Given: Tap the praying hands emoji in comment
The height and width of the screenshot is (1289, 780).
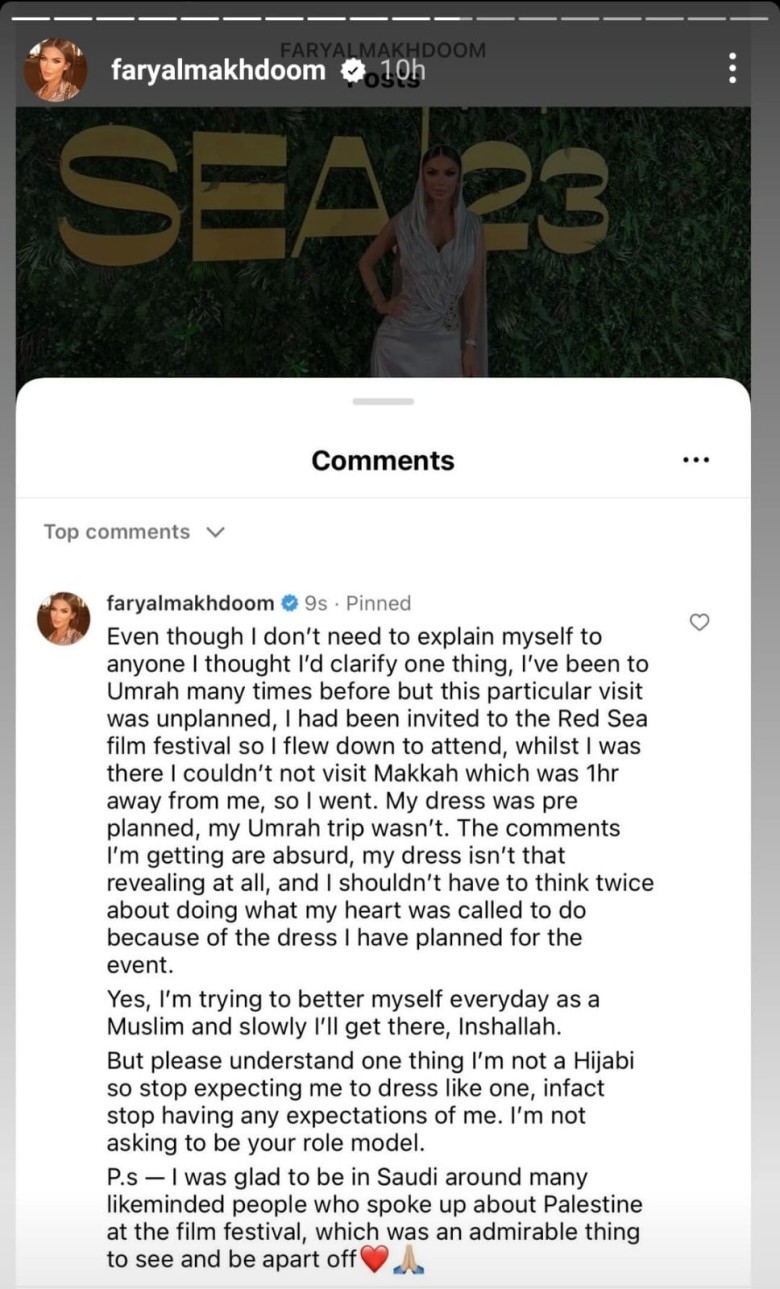Looking at the screenshot, I should coord(409,1260).
